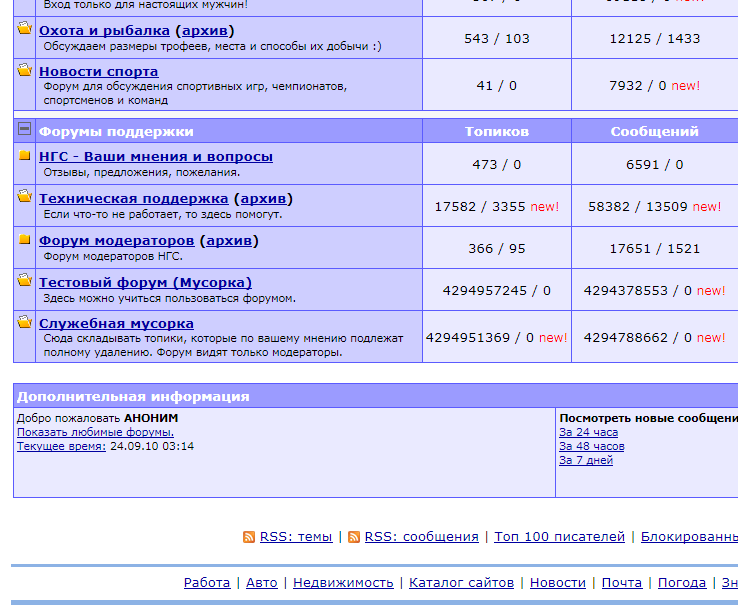Click folder icon beside Охота и рыбалка

tap(25, 29)
